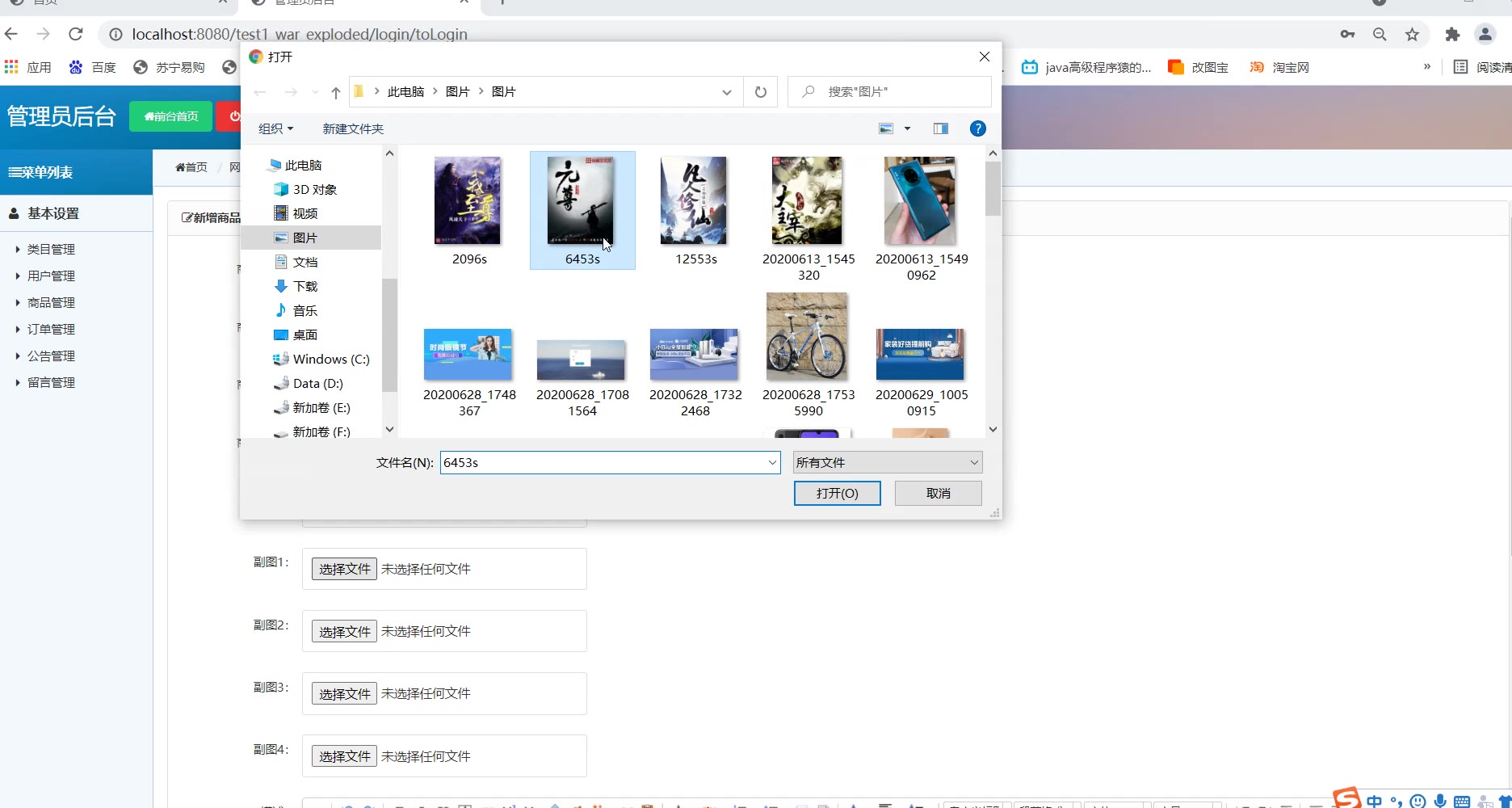
Task: Open the browser extensions puzzle icon
Action: click(1452, 34)
